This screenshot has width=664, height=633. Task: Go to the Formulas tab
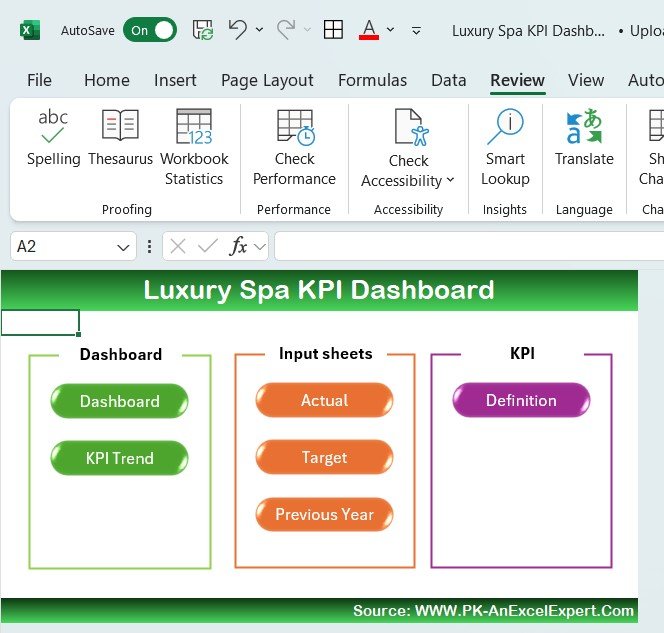pos(372,80)
